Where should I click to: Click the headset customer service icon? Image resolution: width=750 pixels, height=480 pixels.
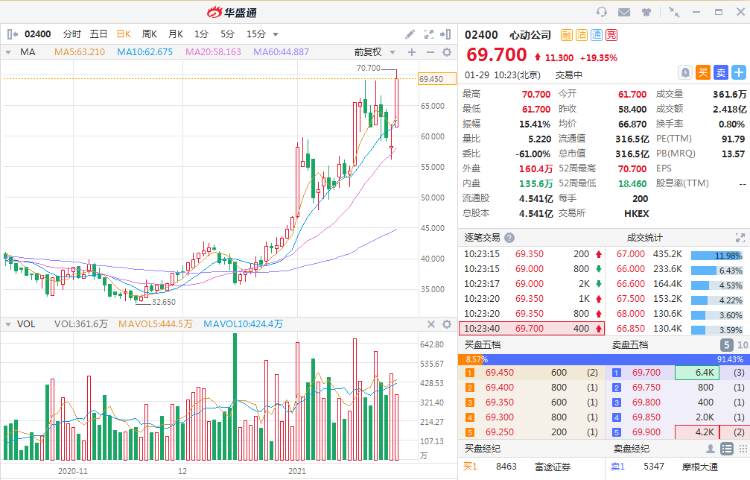pos(601,11)
